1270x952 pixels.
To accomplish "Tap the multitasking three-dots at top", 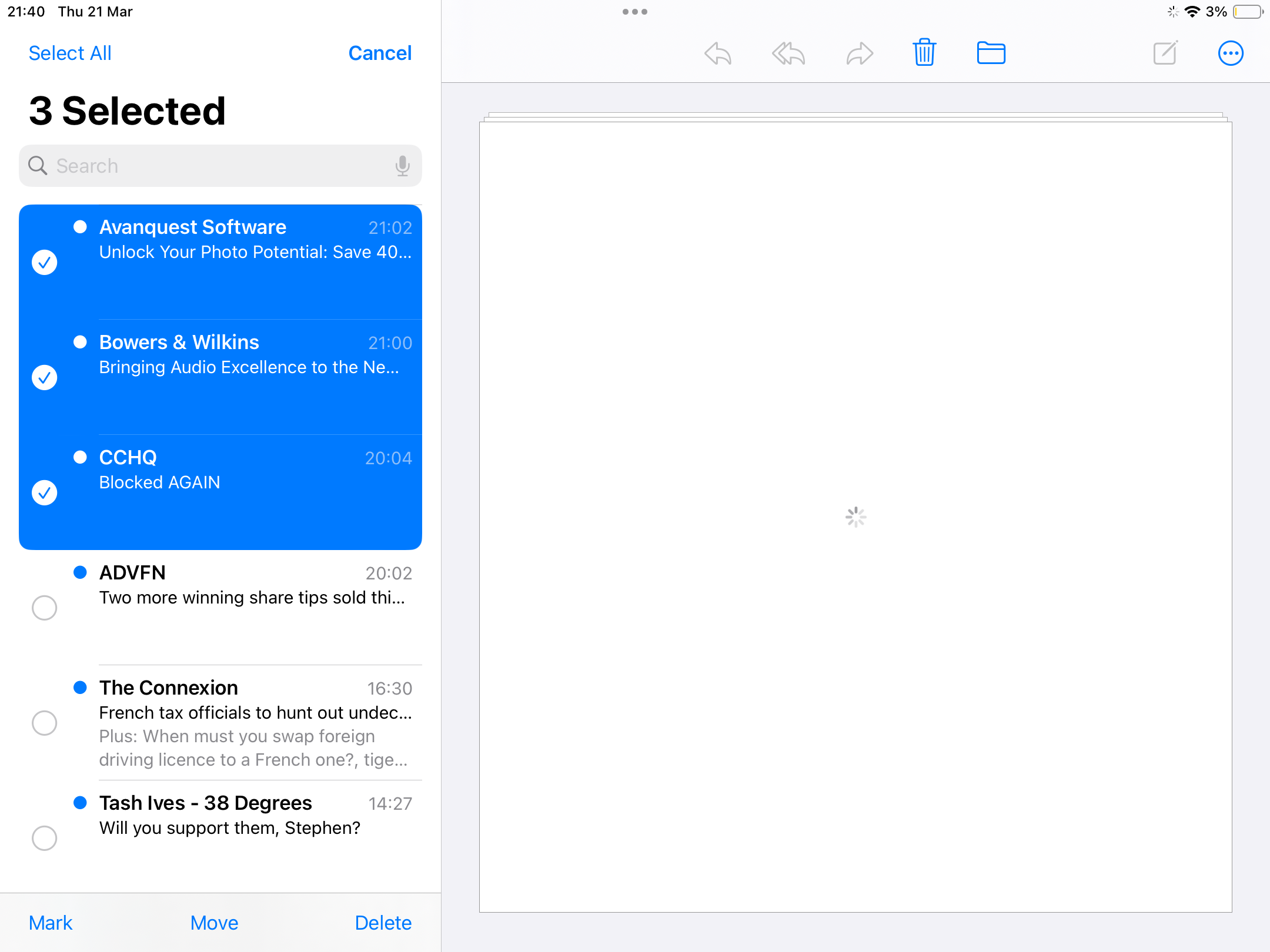I will click(x=635, y=12).
